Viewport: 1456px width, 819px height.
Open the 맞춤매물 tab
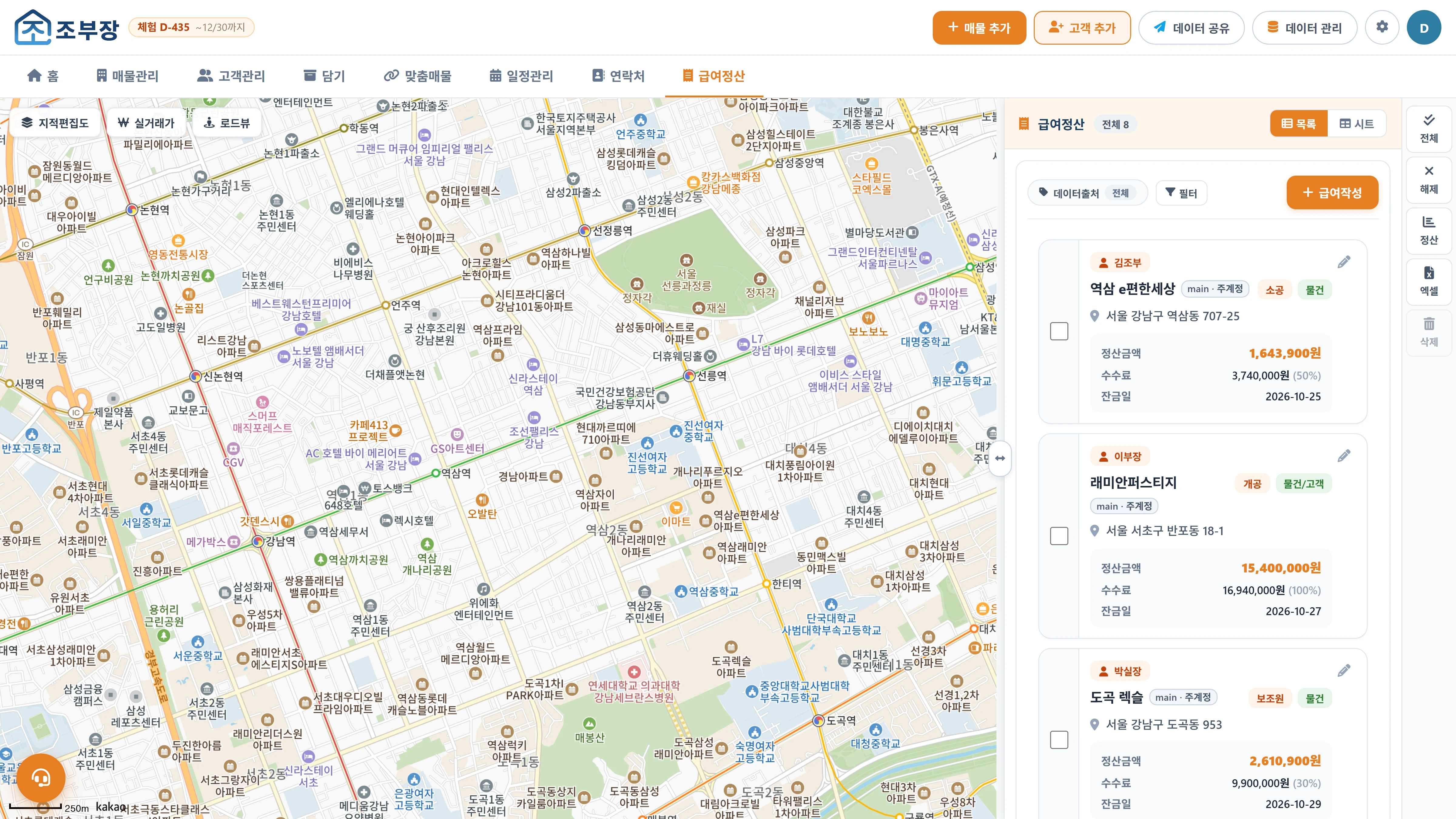point(418,76)
